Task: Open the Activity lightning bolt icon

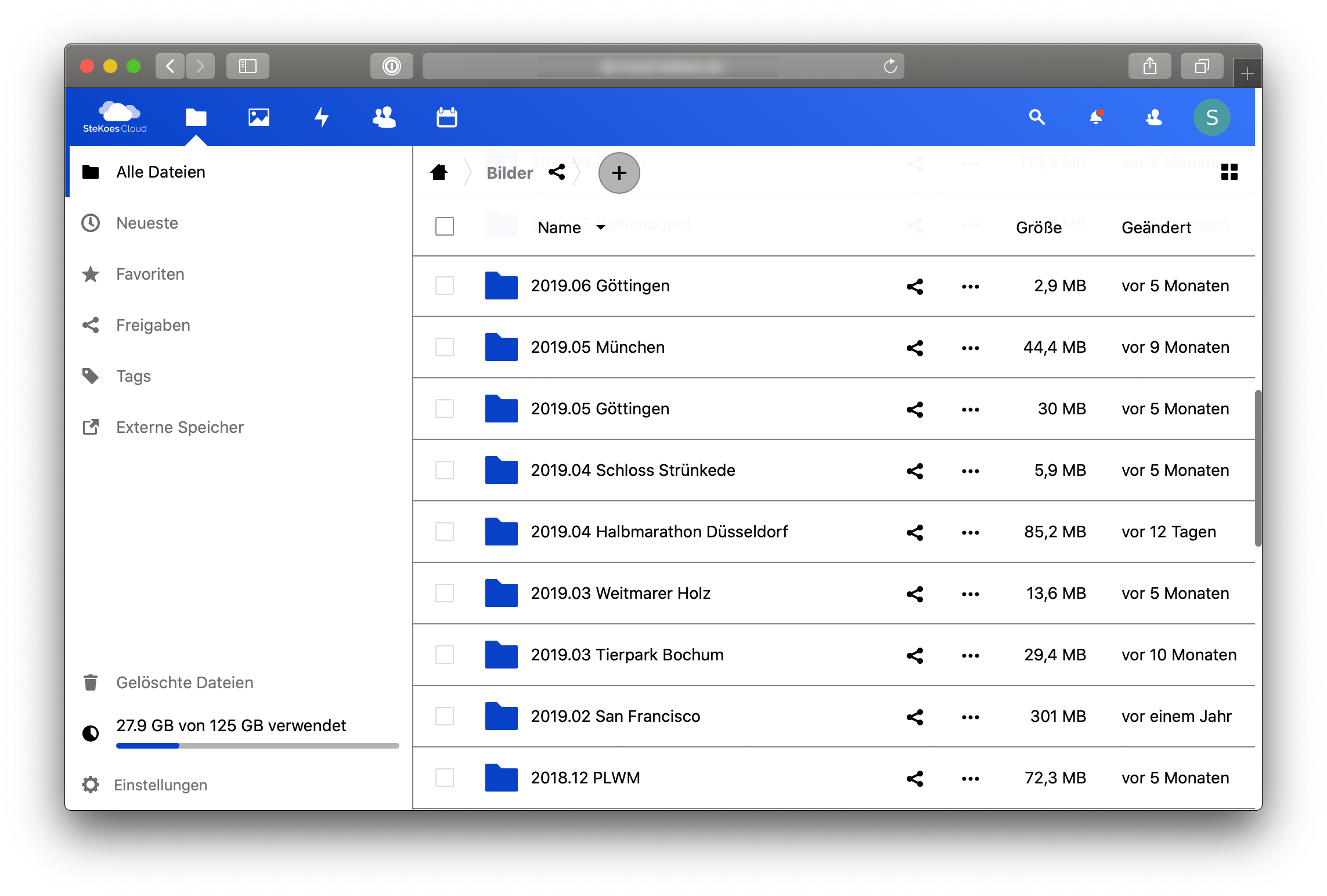Action: [322, 117]
